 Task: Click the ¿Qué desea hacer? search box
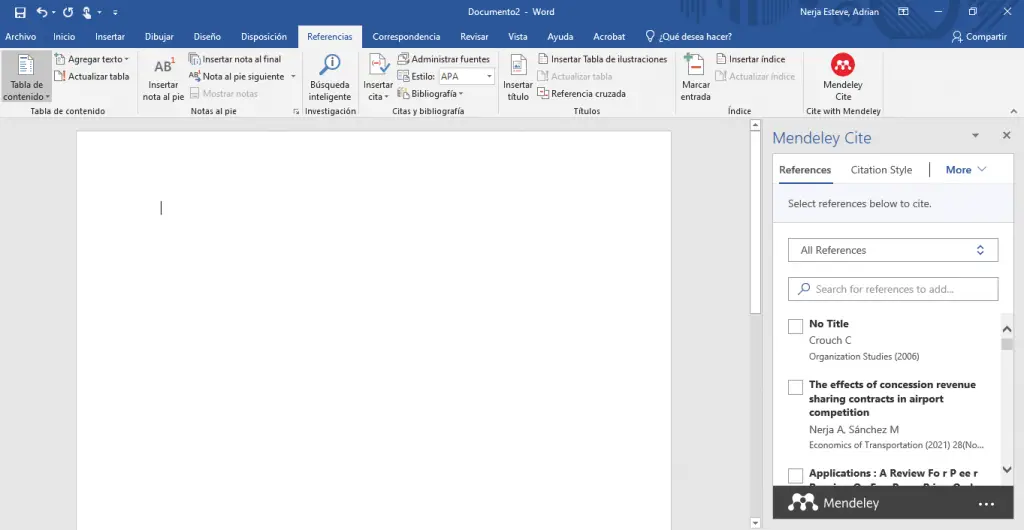688,37
